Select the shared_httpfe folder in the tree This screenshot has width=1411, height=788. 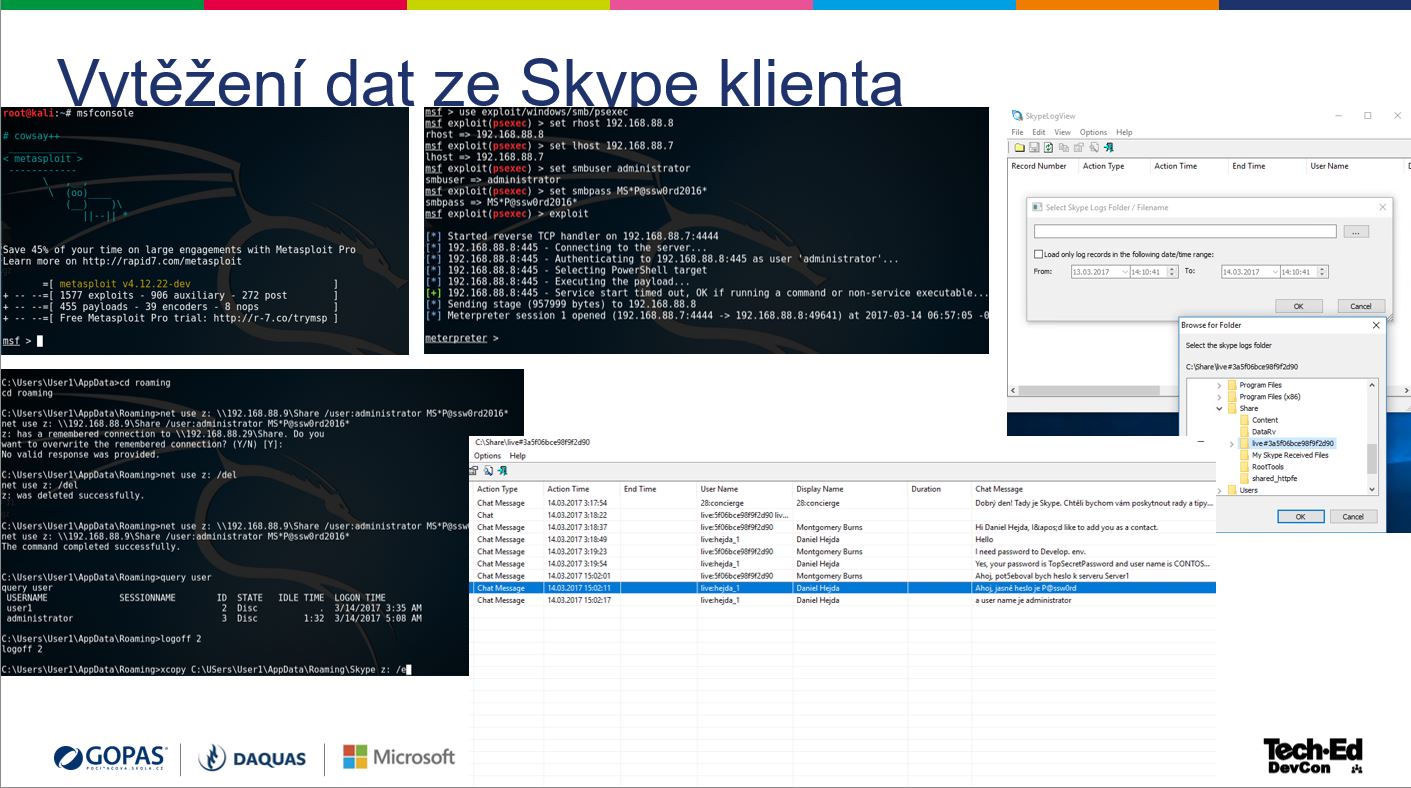point(1274,479)
